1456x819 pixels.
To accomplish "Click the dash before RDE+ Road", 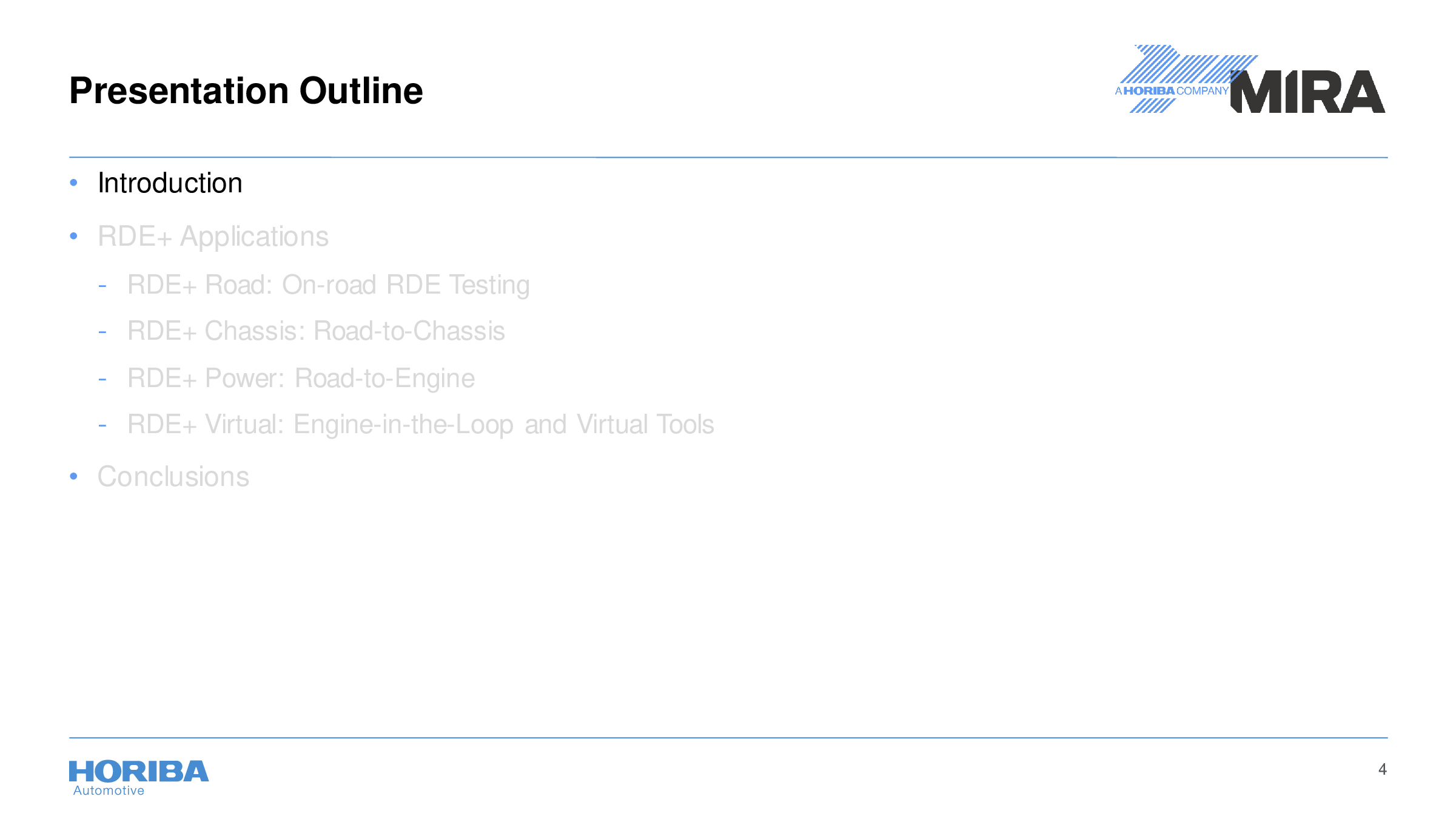I will click(102, 286).
